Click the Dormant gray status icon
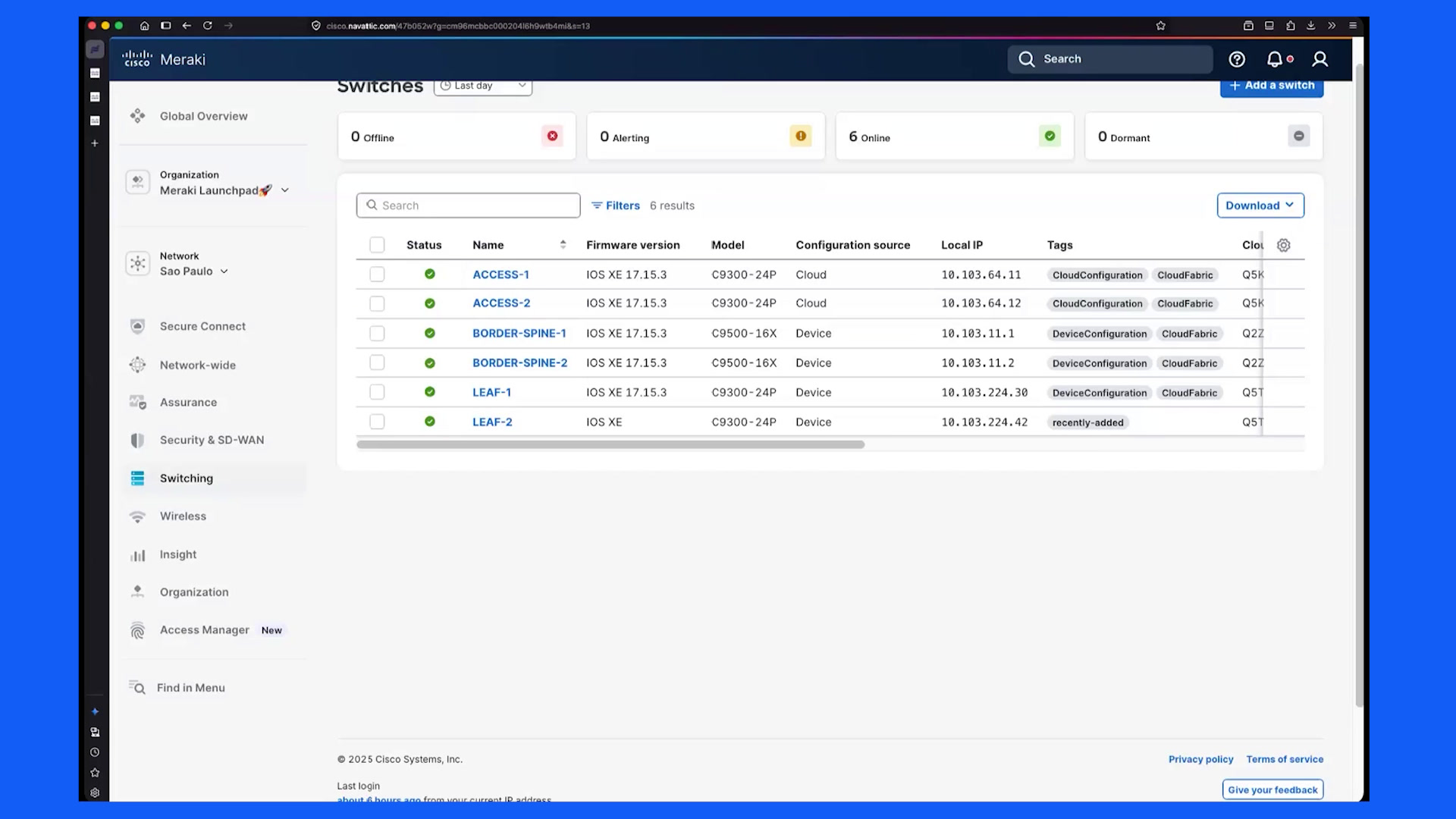Viewport: 1456px width, 819px height. coord(1299,136)
